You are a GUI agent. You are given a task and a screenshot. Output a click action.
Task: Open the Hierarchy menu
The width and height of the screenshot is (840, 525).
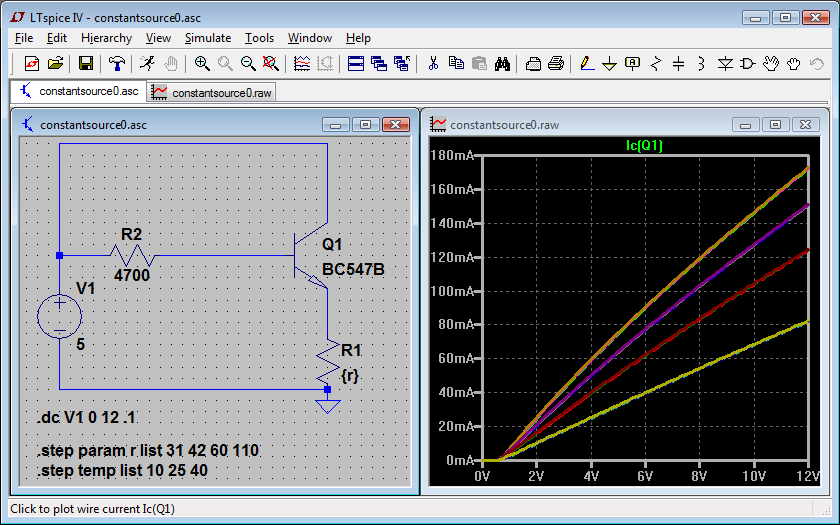click(x=107, y=38)
